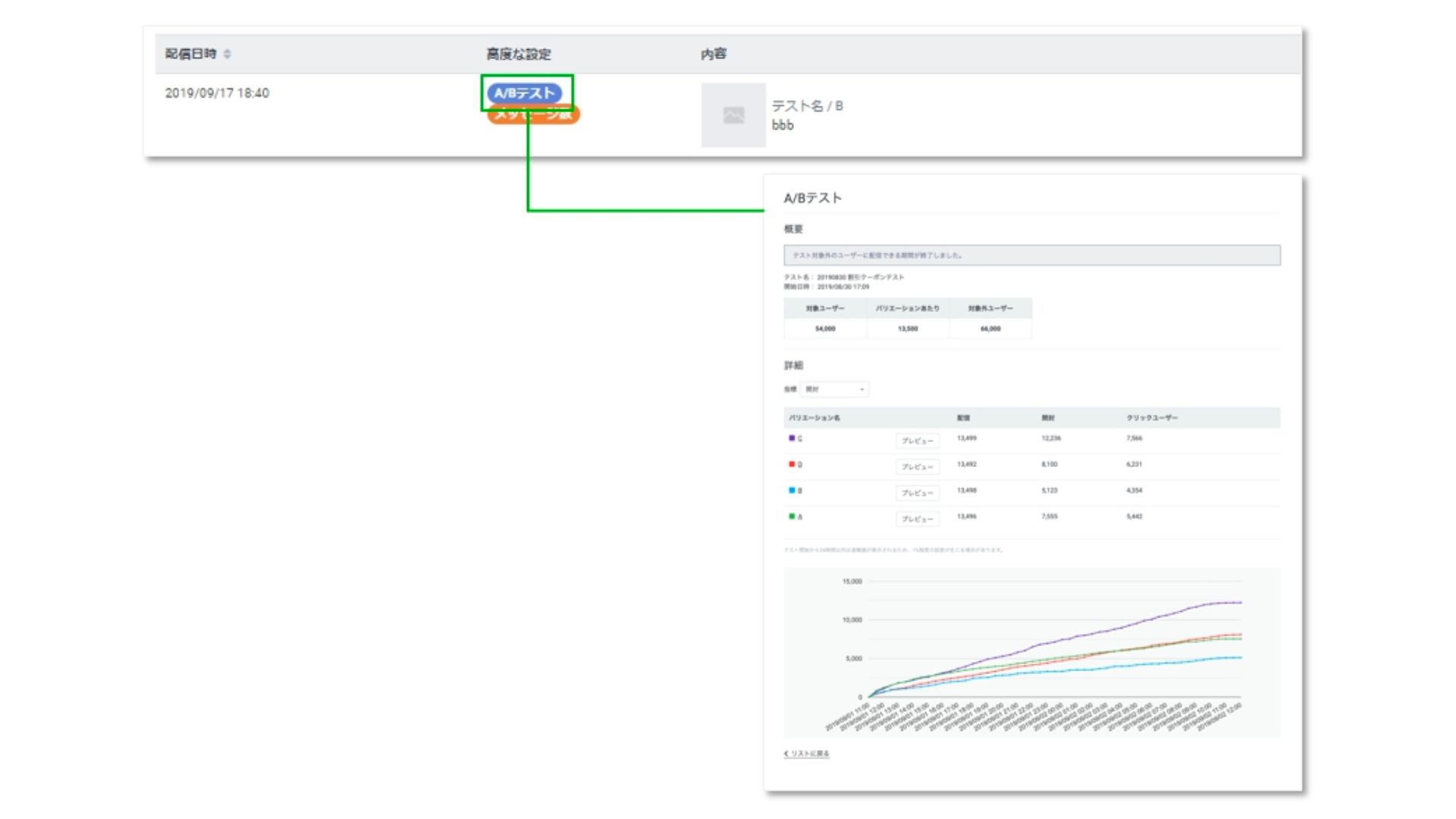Screen dimensions: 1456x819
Task: Click リストに戻る back link
Action: (810, 754)
